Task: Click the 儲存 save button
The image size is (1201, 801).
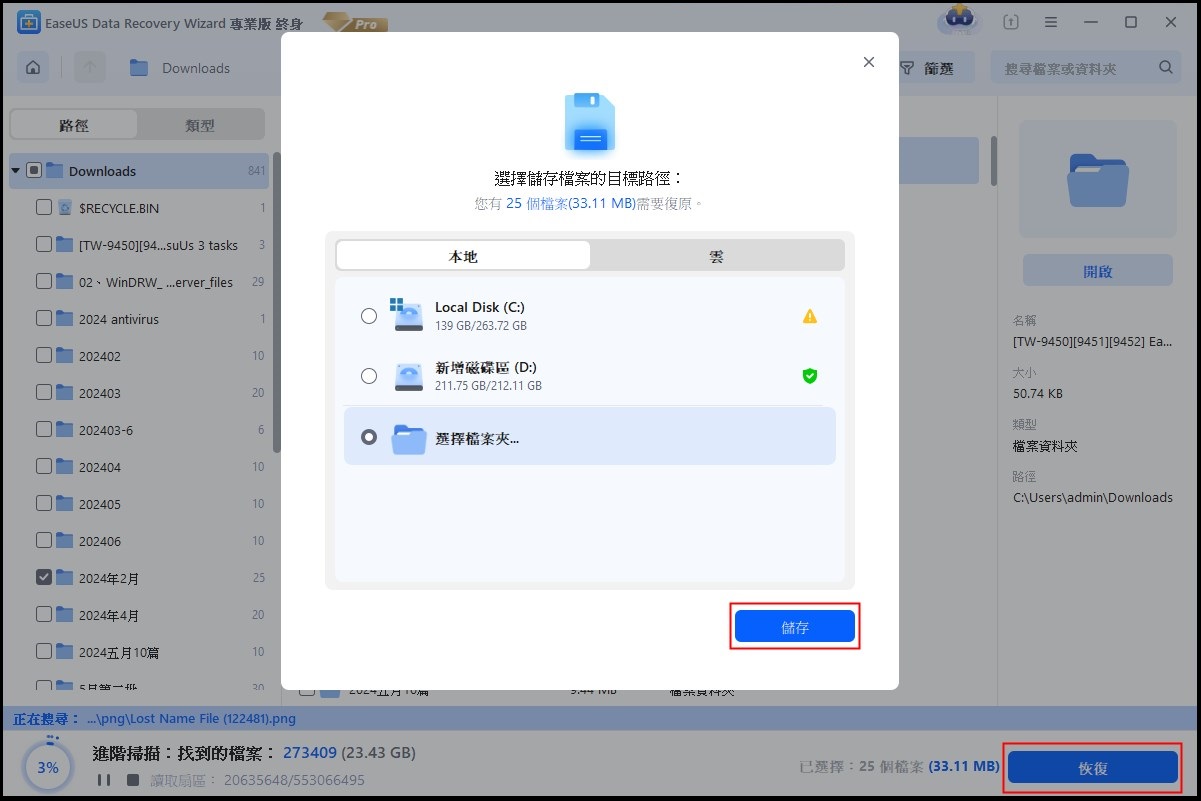Action: pos(794,627)
